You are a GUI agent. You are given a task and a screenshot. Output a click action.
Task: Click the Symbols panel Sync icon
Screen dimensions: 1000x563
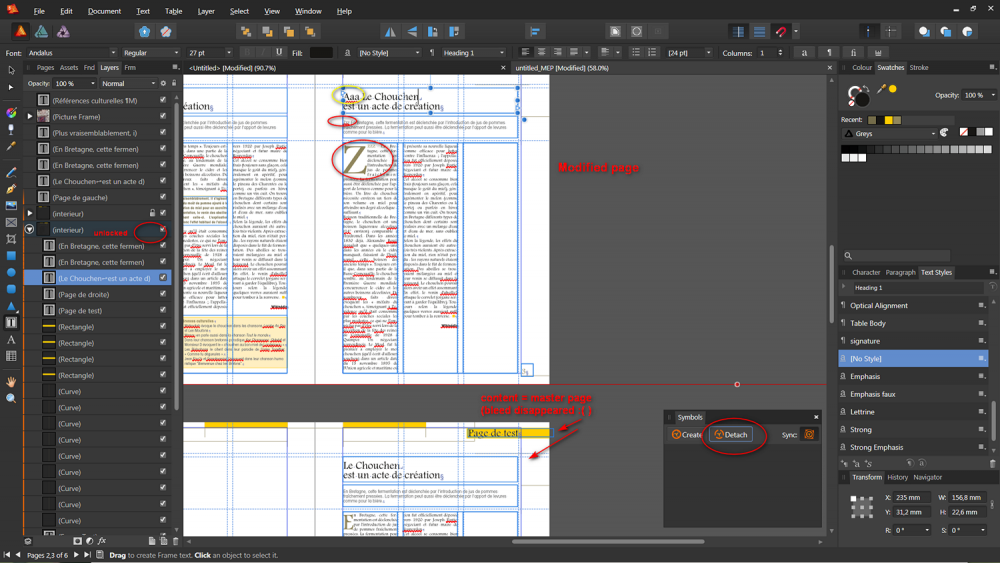[809, 435]
